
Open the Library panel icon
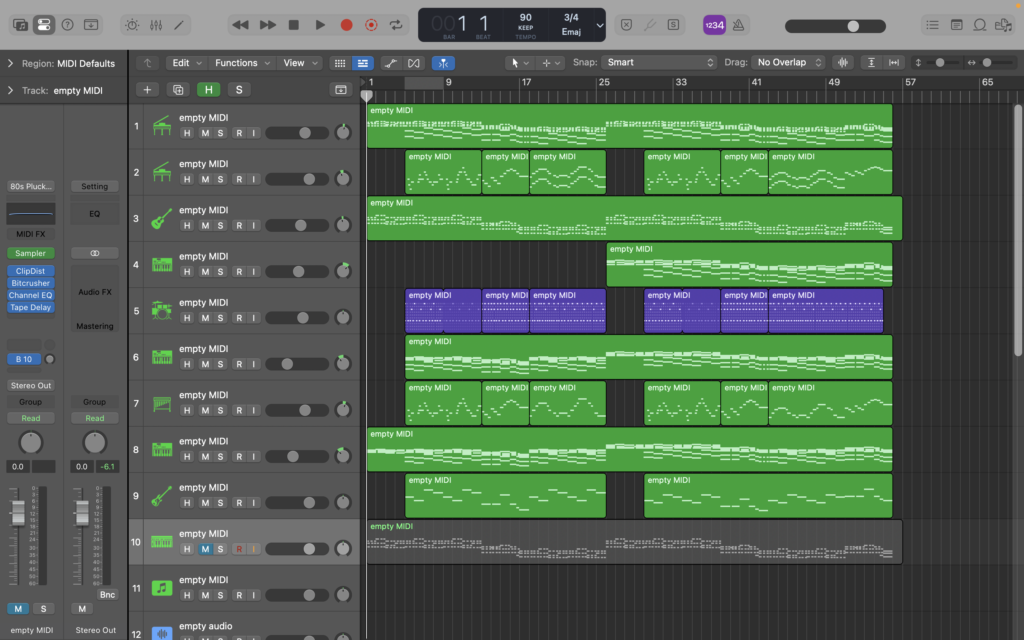pyautogui.click(x=20, y=24)
